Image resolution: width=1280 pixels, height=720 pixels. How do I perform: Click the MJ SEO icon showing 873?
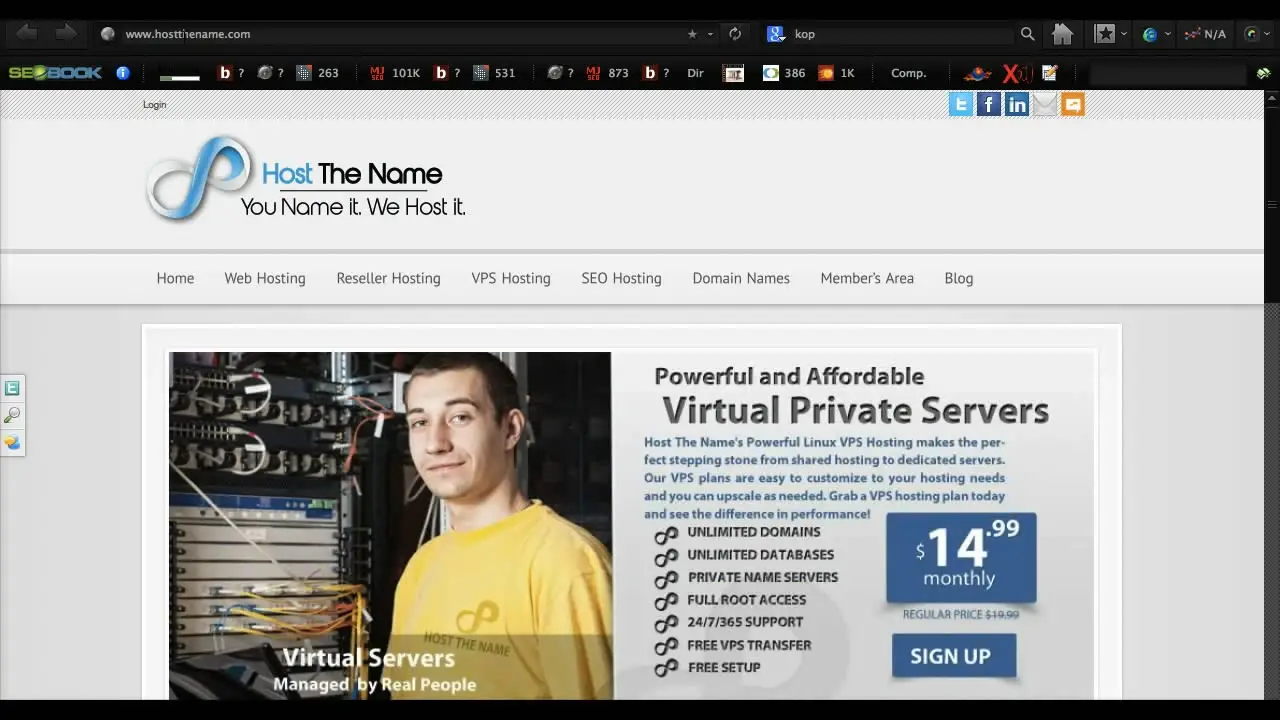(x=593, y=73)
